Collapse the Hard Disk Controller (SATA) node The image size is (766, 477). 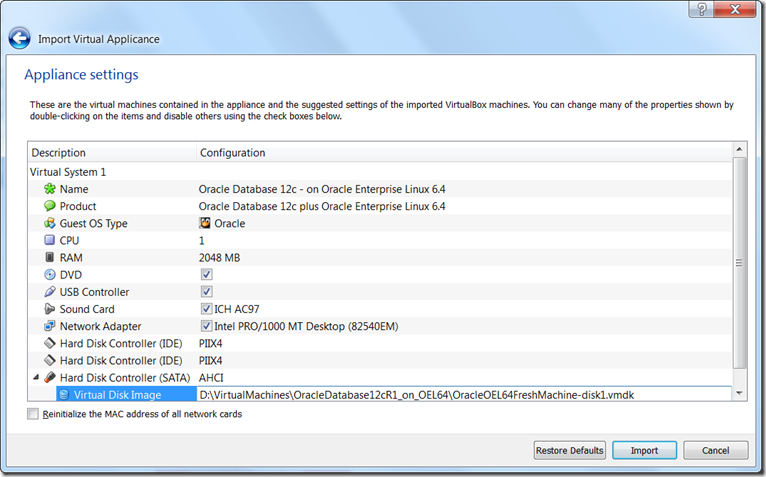pyautogui.click(x=36, y=377)
